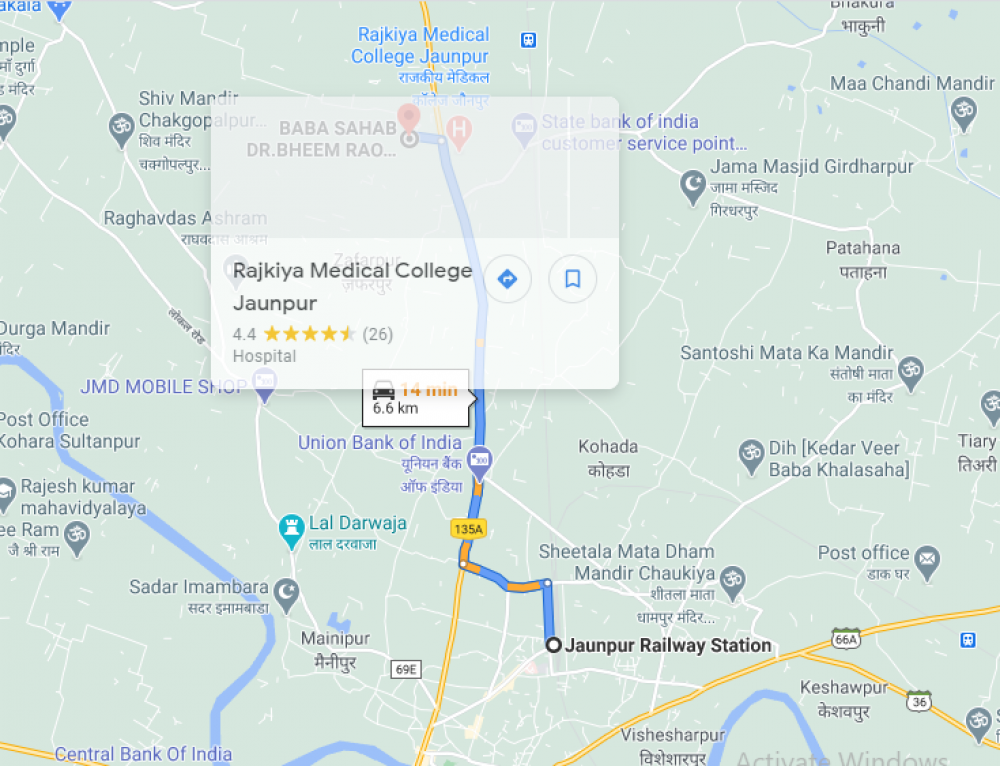Screen dimensions: 1000x766
Task: Click the 14 min driving route callout
Action: coord(416,399)
